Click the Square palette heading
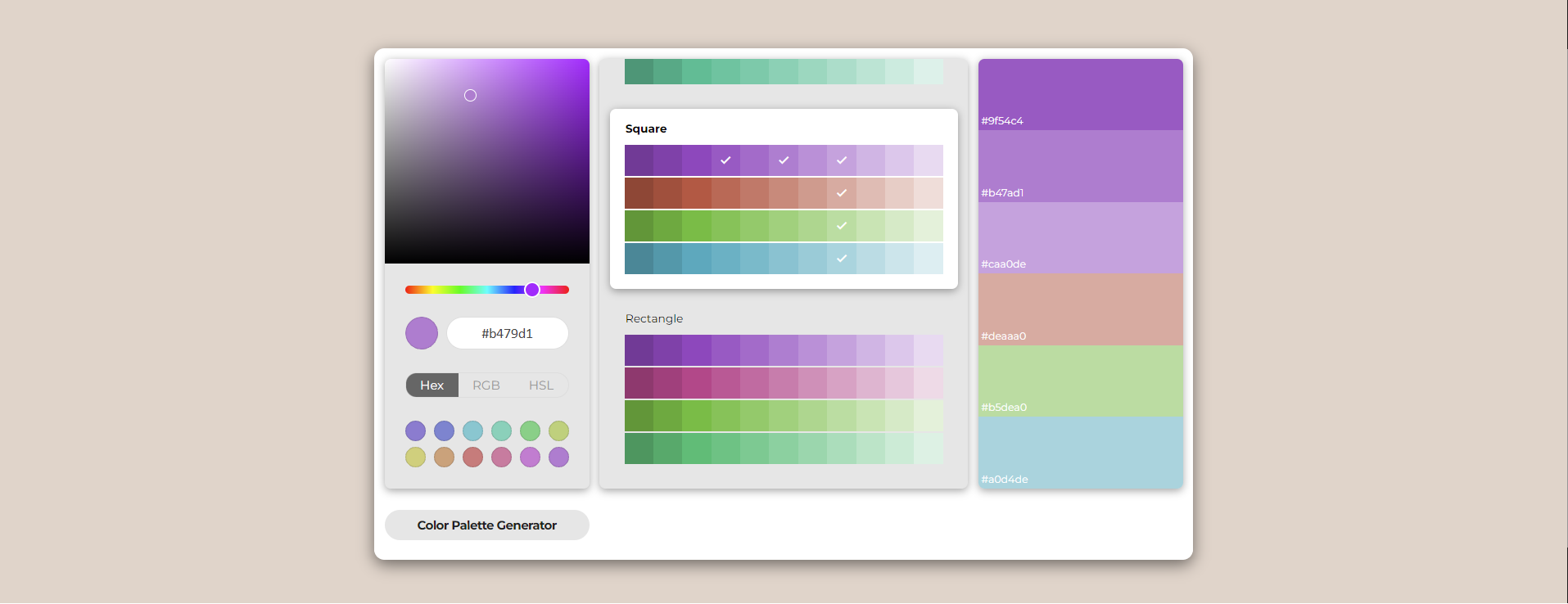This screenshot has height=604, width=1568. [x=646, y=128]
